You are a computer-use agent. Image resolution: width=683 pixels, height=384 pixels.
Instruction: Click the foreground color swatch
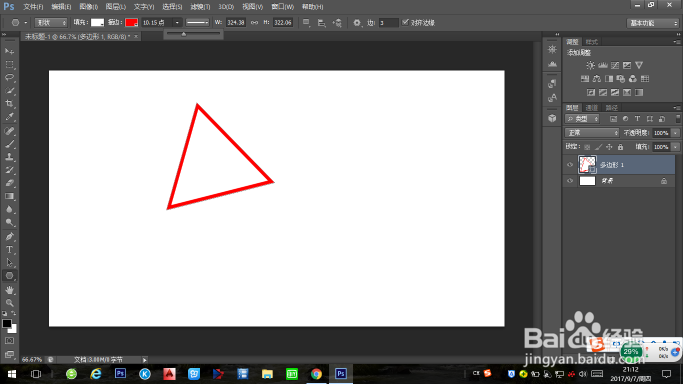(7, 323)
